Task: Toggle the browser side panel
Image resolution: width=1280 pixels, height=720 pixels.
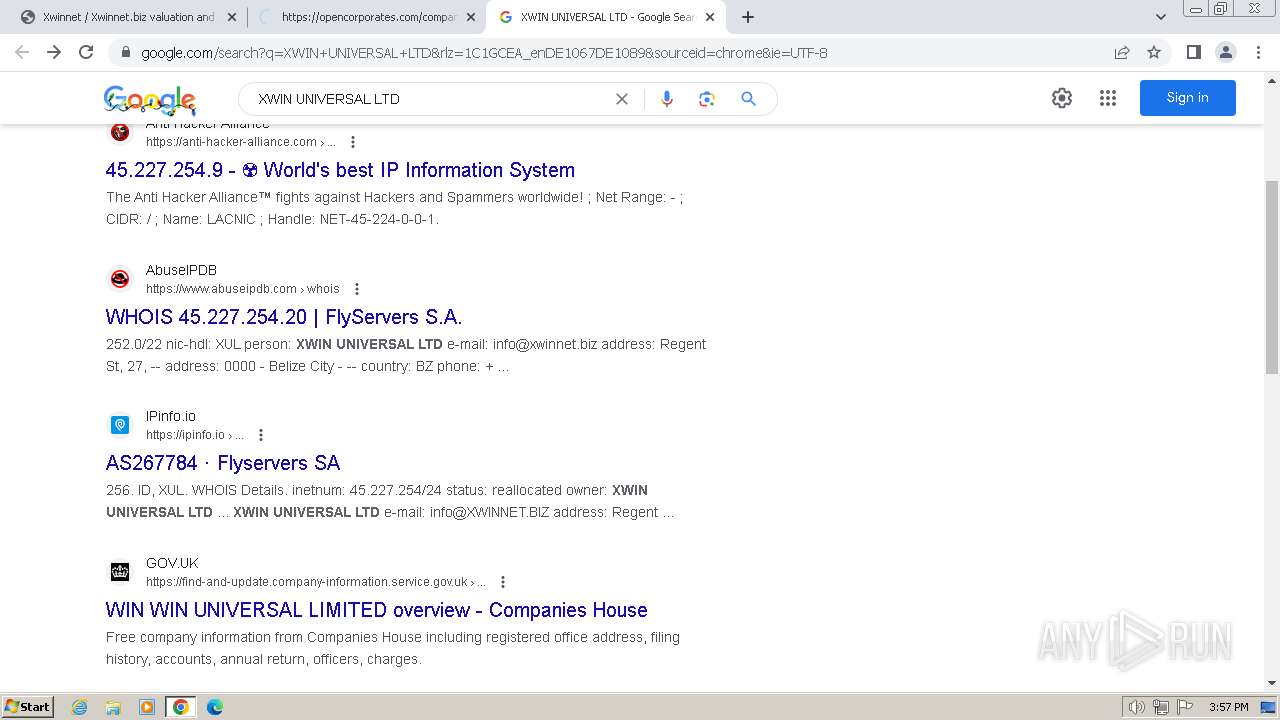Action: click(x=1193, y=53)
